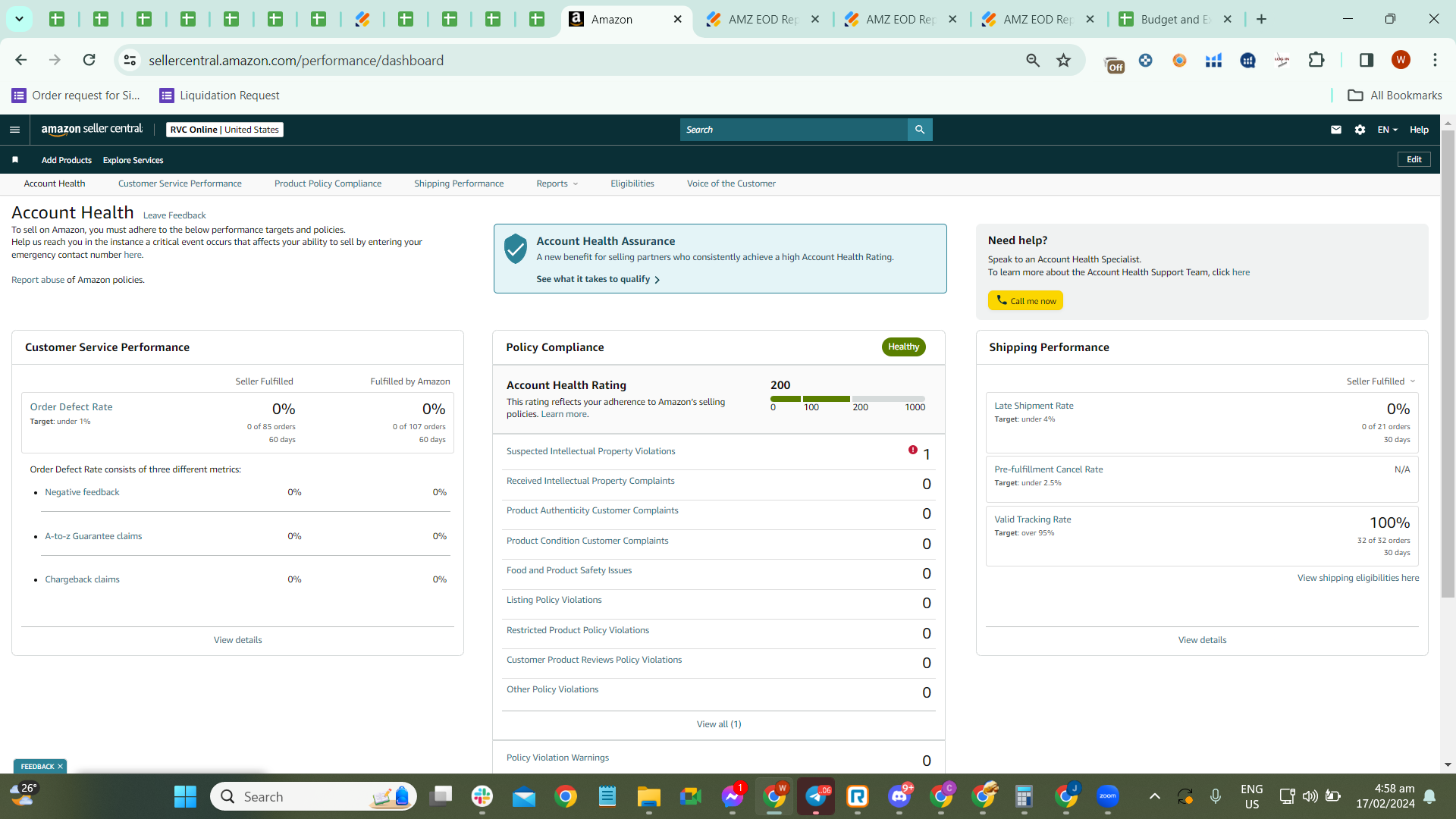
Task: Open the buyer messages mail icon
Action: pos(1336,130)
